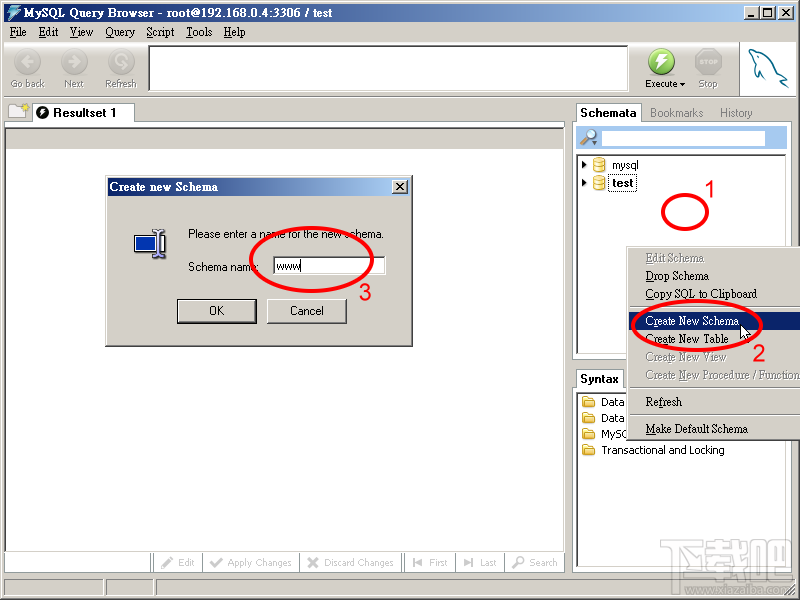Click the Go back navigation icon
The height and width of the screenshot is (600, 800).
[x=26, y=62]
